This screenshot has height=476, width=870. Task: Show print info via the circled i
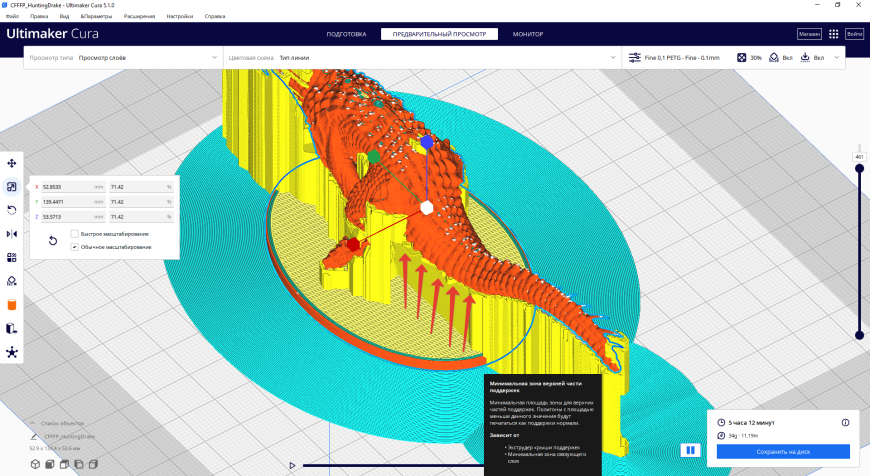(x=845, y=423)
